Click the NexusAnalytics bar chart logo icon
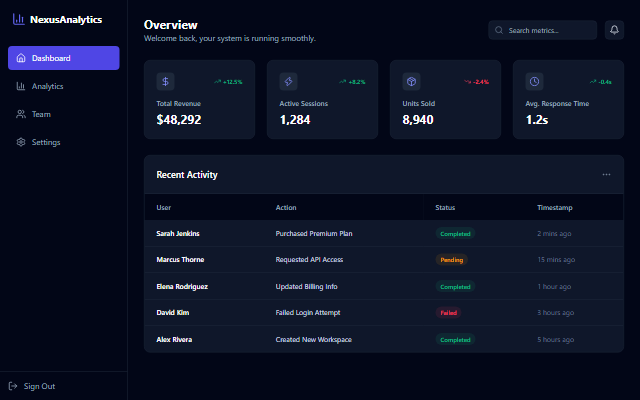Image resolution: width=640 pixels, height=400 pixels. pyautogui.click(x=18, y=19)
